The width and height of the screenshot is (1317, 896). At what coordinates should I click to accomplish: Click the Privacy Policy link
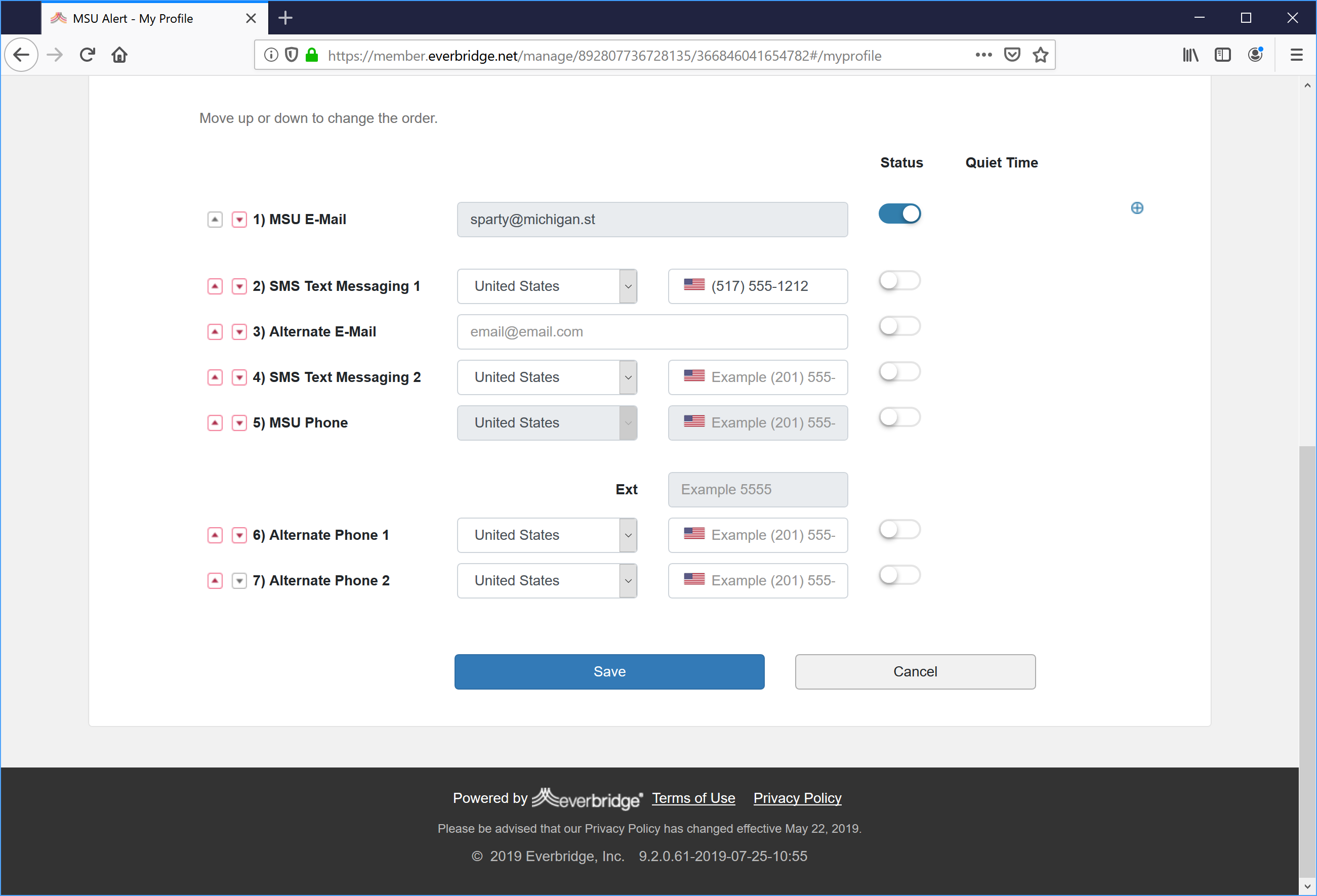point(798,798)
